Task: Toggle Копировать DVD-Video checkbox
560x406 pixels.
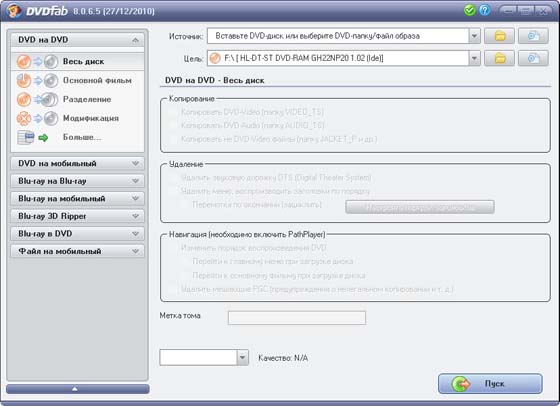Action: point(173,112)
